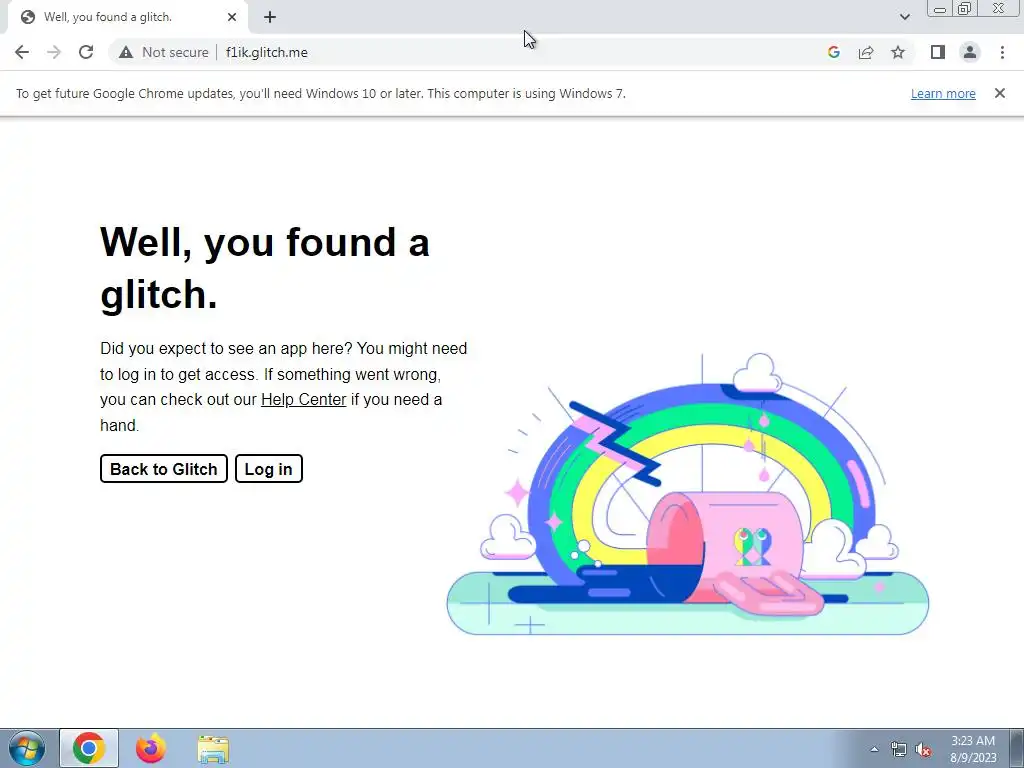Viewport: 1024px width, 768px height.
Task: Open the Learn more link in infobar
Action: click(x=943, y=93)
